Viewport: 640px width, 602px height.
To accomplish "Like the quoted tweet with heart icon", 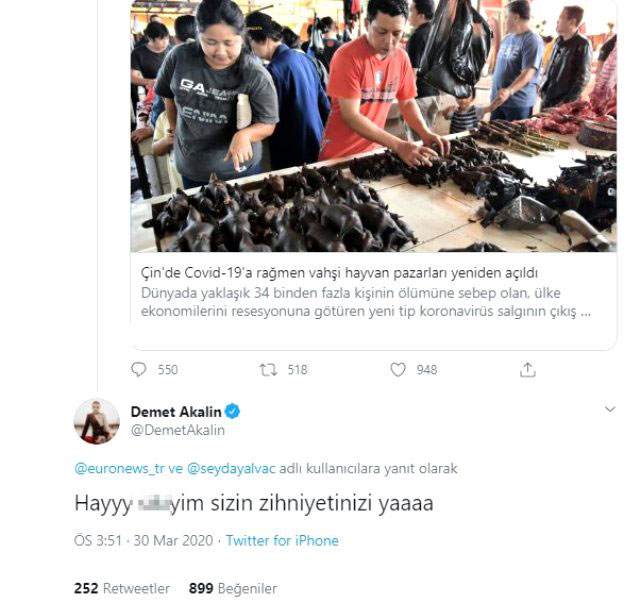I will 398,369.
